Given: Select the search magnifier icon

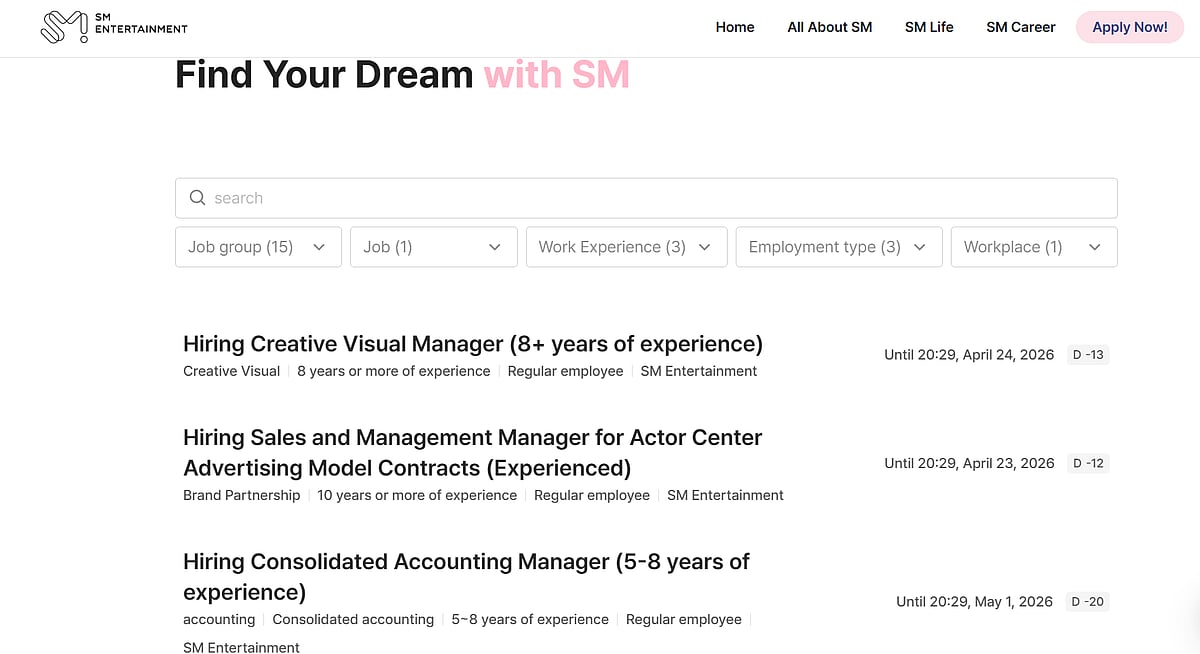Looking at the screenshot, I should coord(197,198).
